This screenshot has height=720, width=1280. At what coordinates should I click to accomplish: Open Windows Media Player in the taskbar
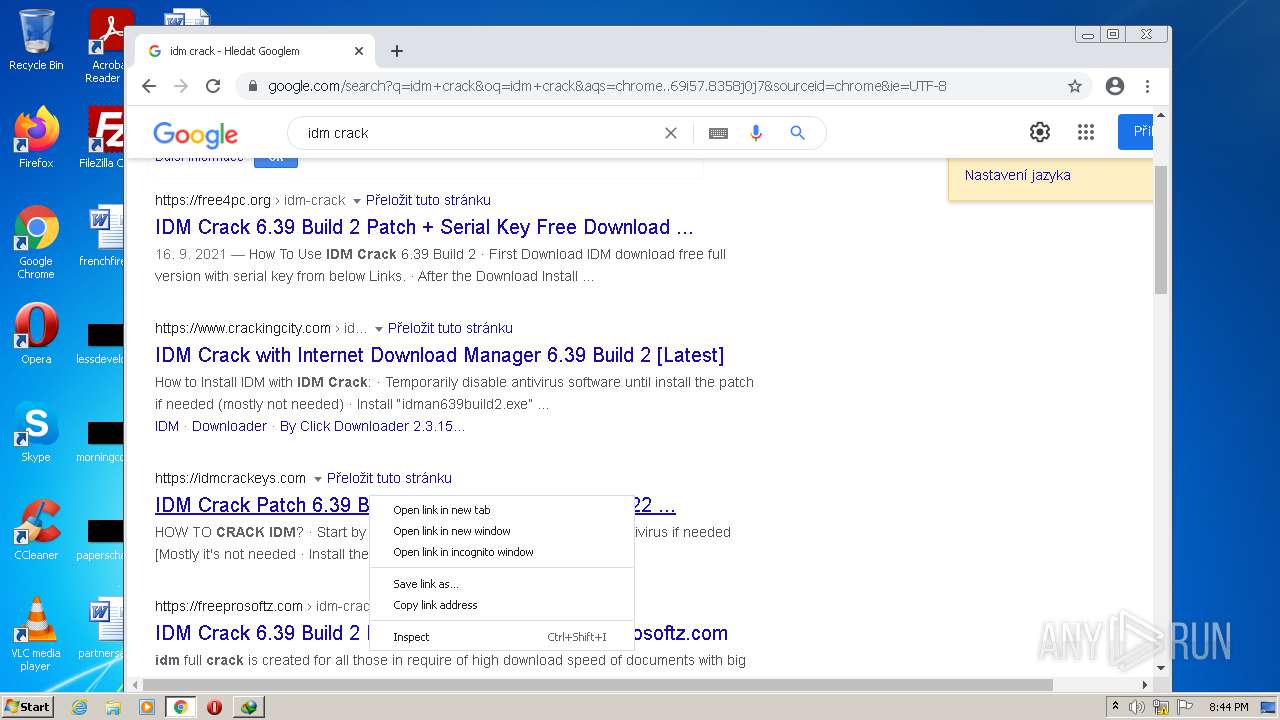(x=147, y=707)
